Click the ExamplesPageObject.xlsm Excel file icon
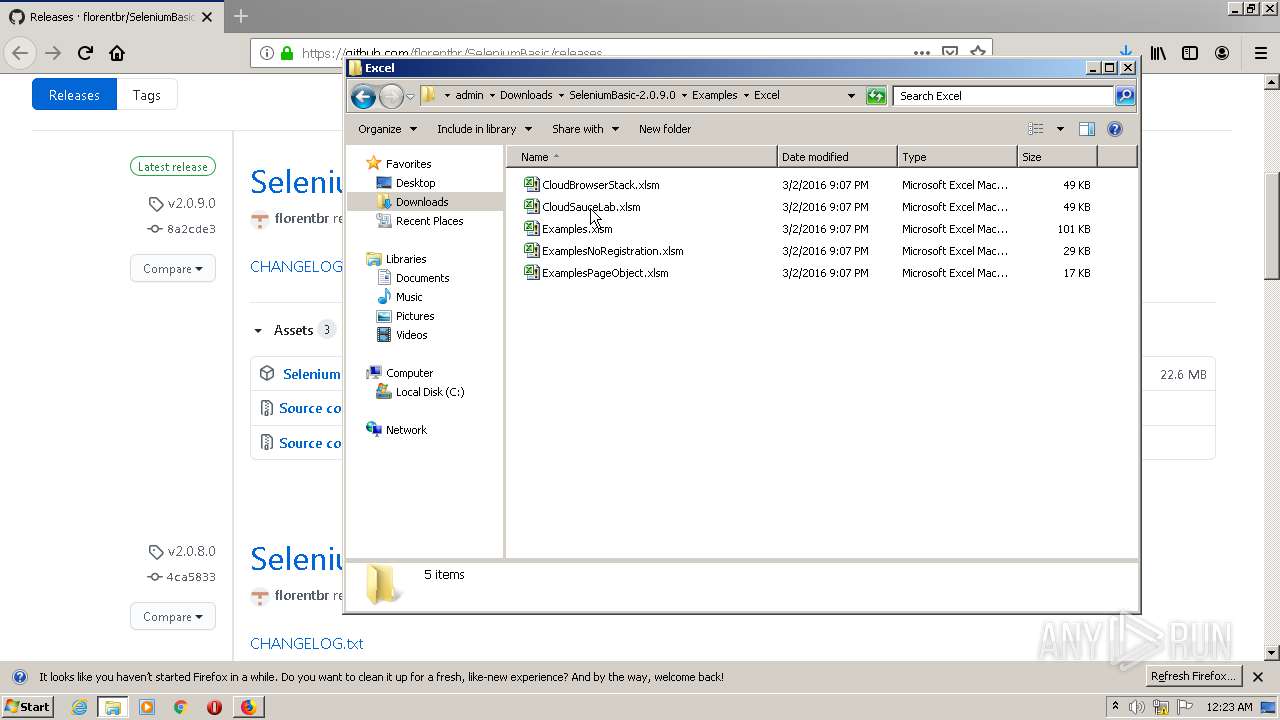This screenshot has width=1280, height=720. [x=532, y=273]
